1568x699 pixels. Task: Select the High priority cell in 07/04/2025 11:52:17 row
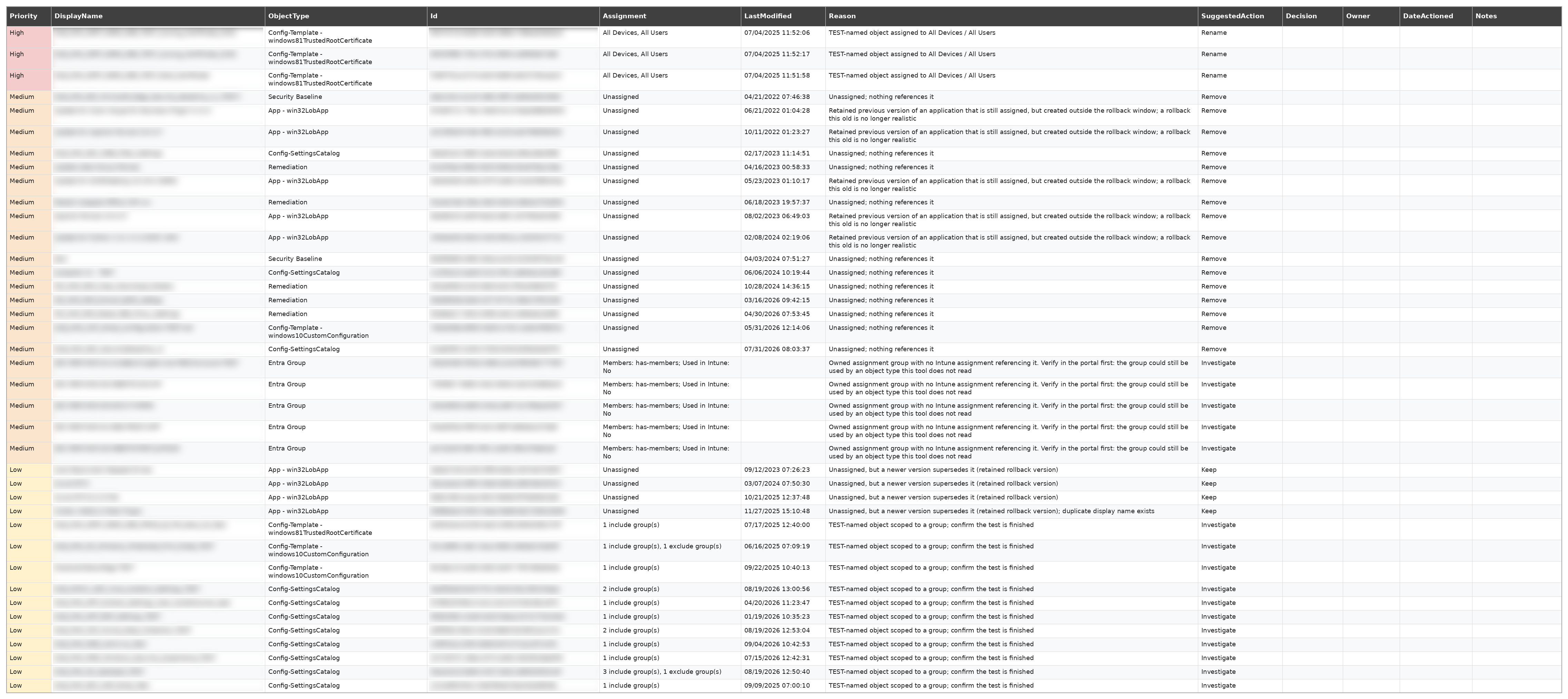click(x=29, y=58)
